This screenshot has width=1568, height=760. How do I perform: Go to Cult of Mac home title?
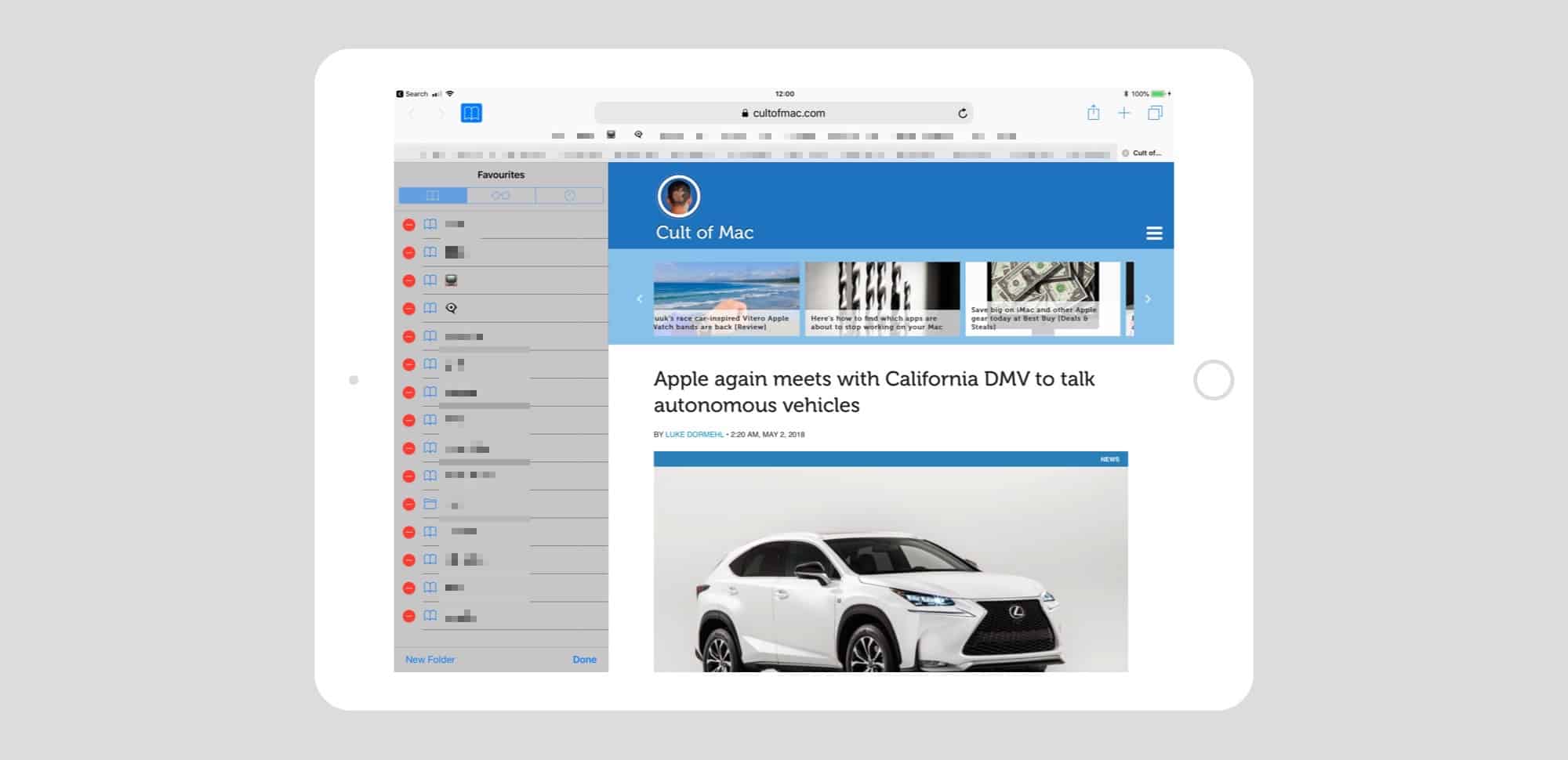point(705,233)
